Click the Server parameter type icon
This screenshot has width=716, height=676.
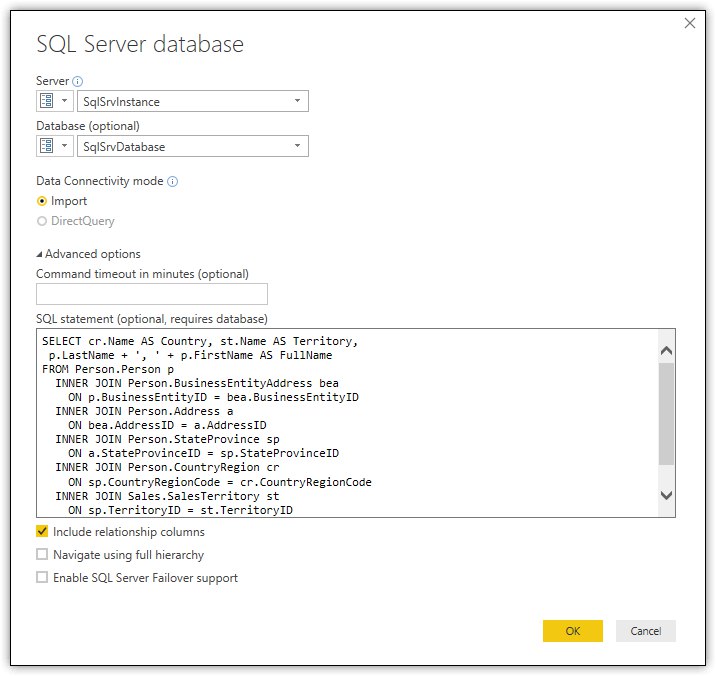click(x=47, y=100)
